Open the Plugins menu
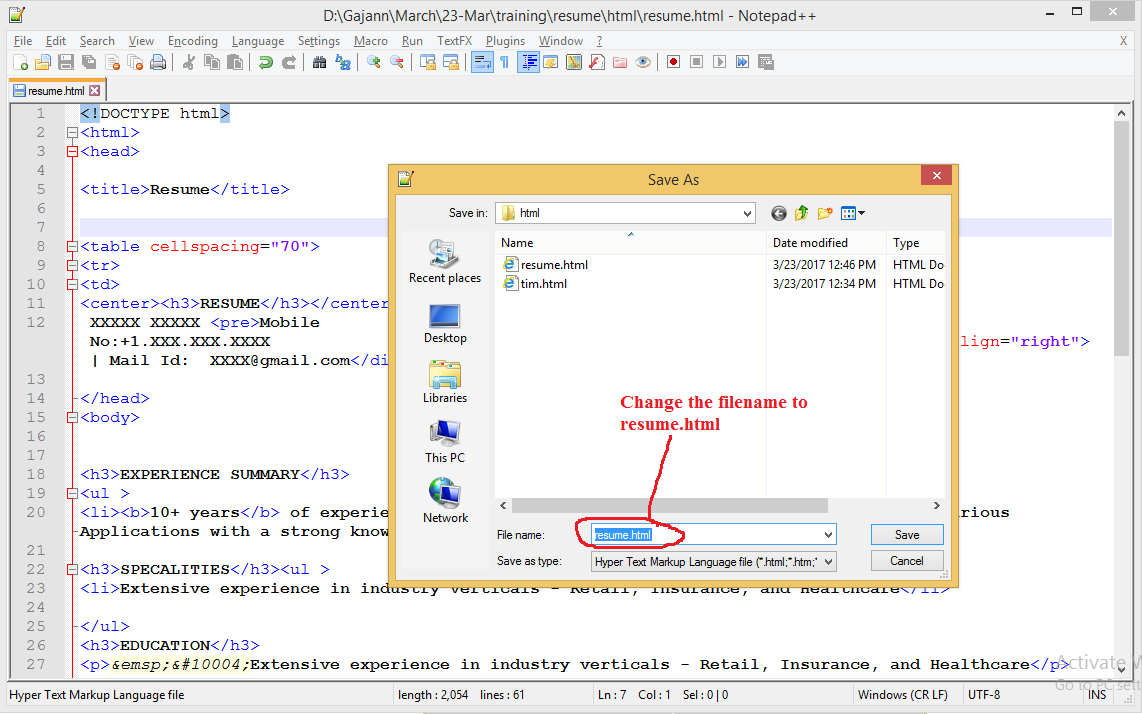Viewport: 1142px width, 714px height. (x=505, y=41)
